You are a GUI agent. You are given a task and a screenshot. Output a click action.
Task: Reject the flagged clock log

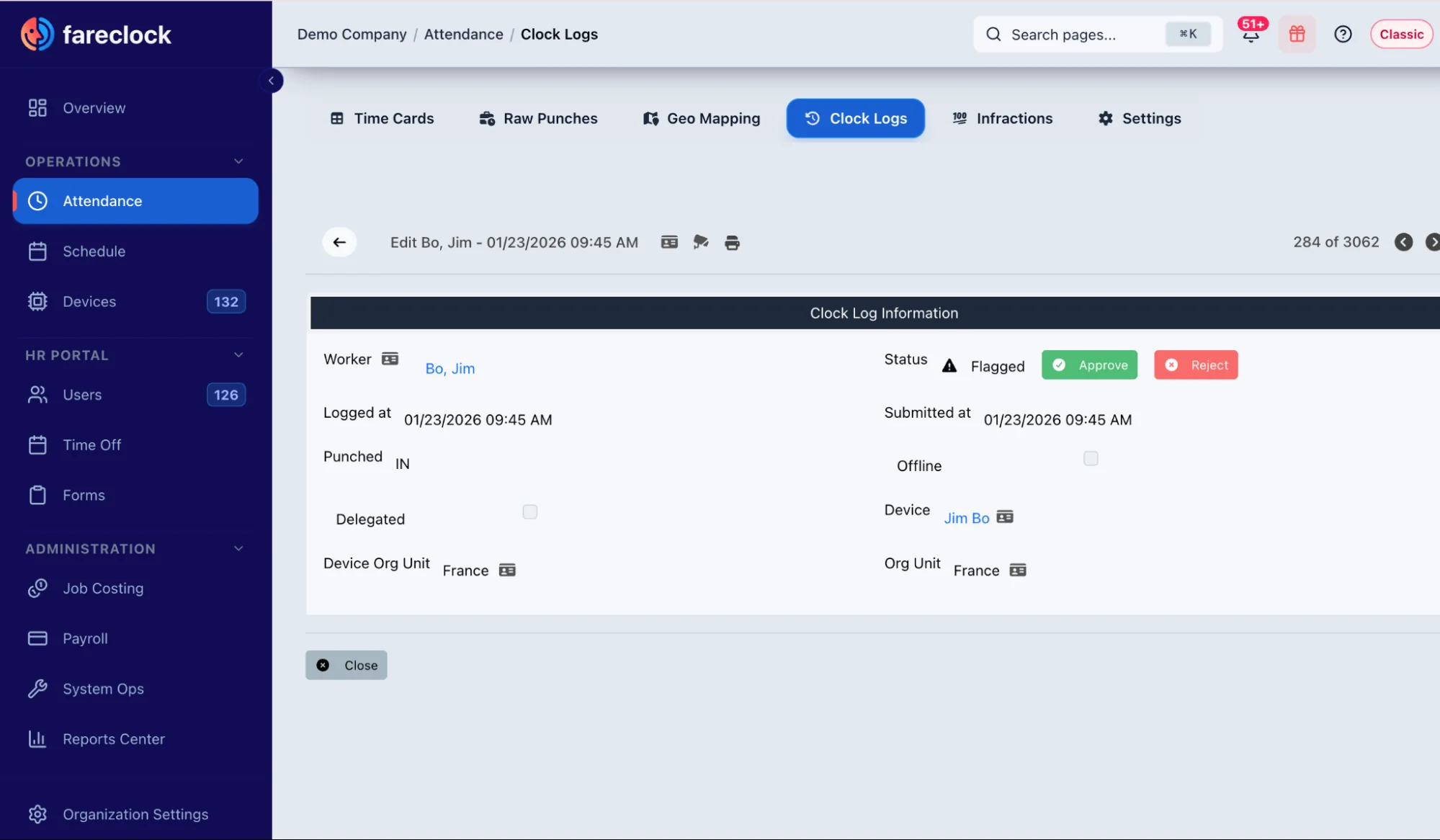[x=1196, y=365]
